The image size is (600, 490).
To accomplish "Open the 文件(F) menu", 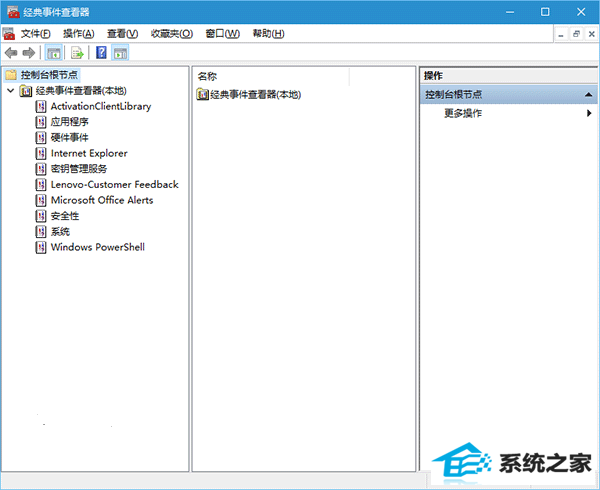I will tap(36, 34).
